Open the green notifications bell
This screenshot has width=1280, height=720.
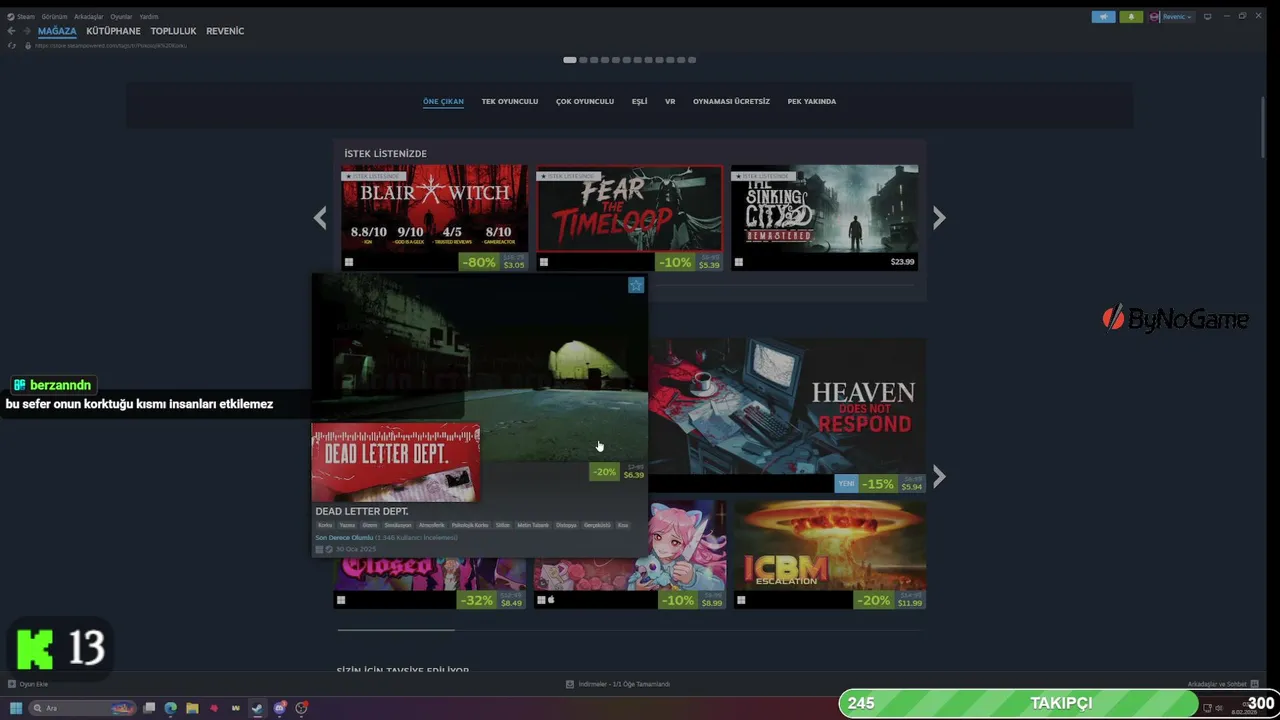pos(1132,17)
